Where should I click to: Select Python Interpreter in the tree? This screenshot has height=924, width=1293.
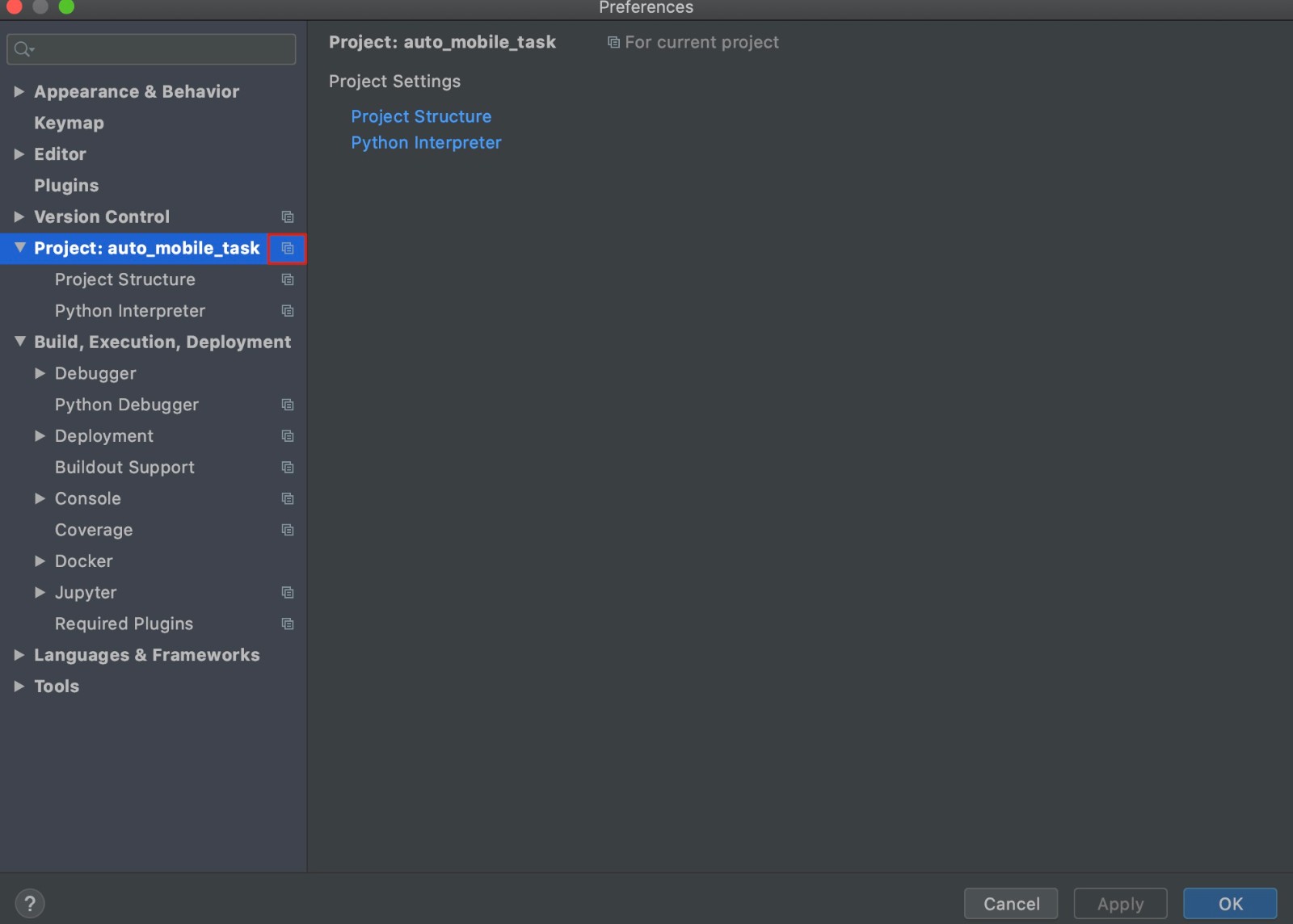[130, 311]
